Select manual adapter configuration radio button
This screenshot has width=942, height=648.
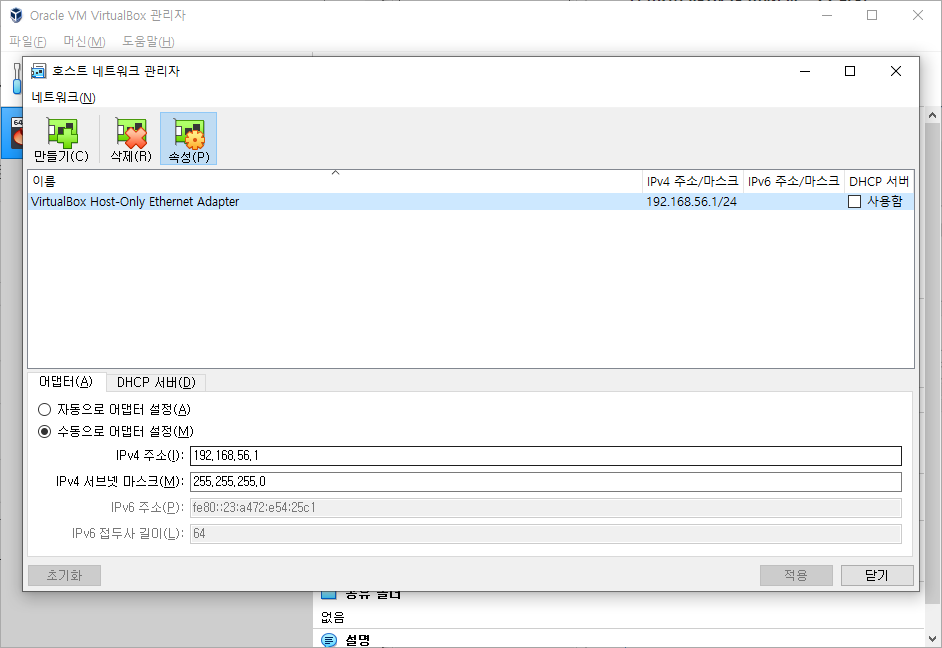coord(44,432)
